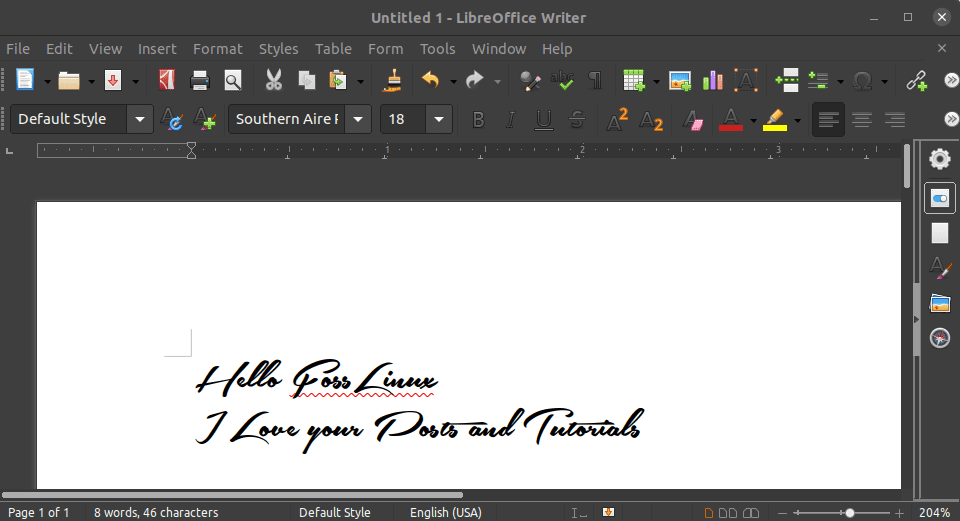Click Update Selected Style icon
960x521 pixels.
pyautogui.click(x=172, y=119)
